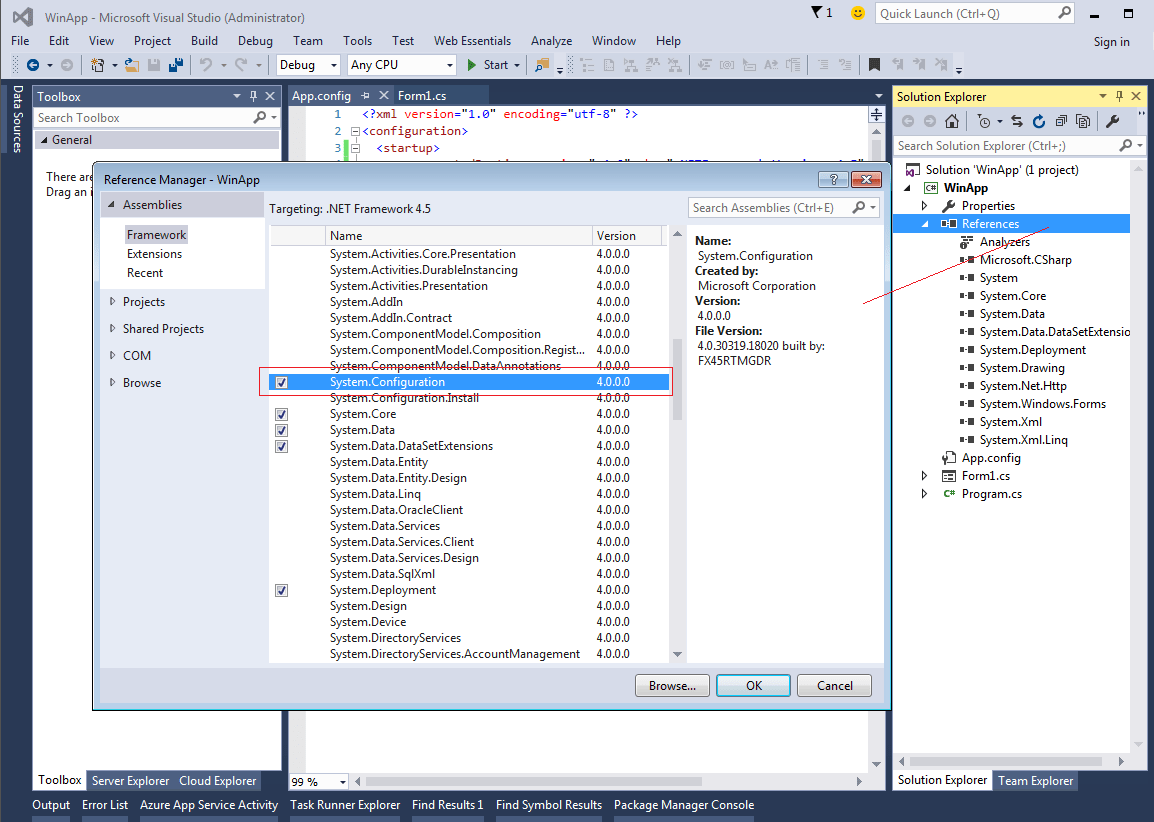Open the Debug menu
Image resolution: width=1154 pixels, height=822 pixels.
(x=255, y=41)
